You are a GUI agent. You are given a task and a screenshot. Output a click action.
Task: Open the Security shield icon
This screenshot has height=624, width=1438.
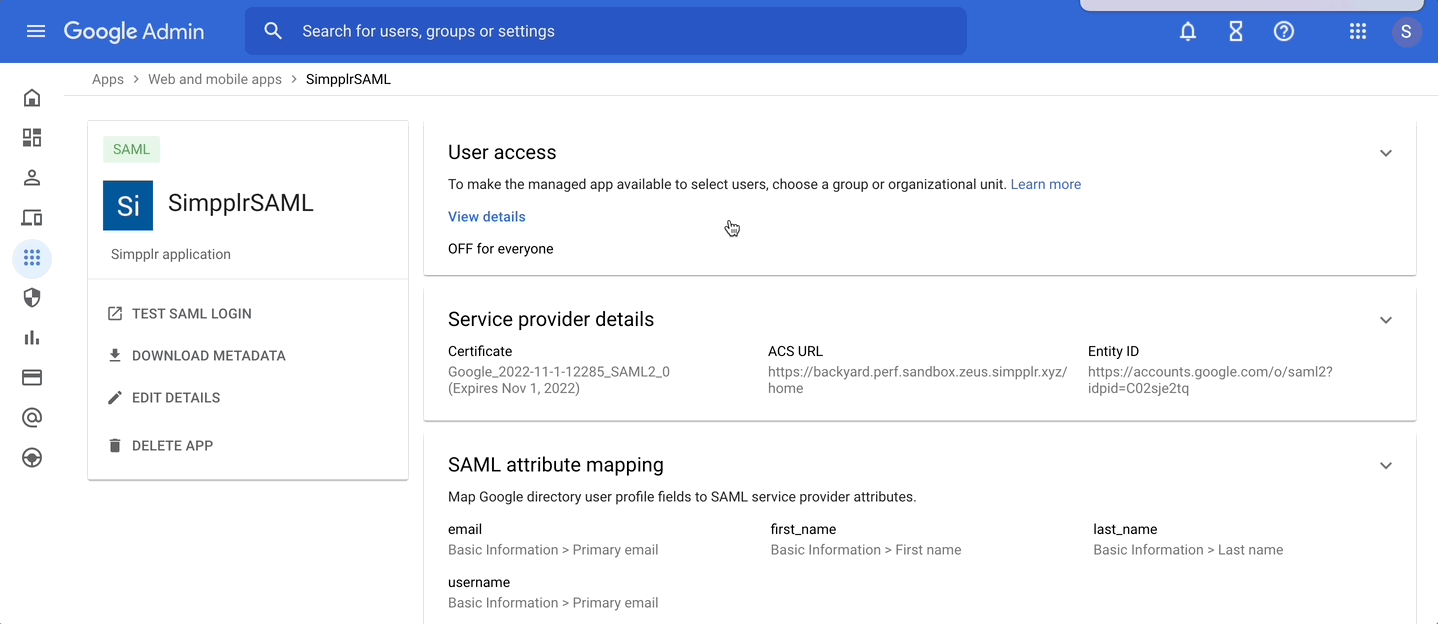click(31, 297)
